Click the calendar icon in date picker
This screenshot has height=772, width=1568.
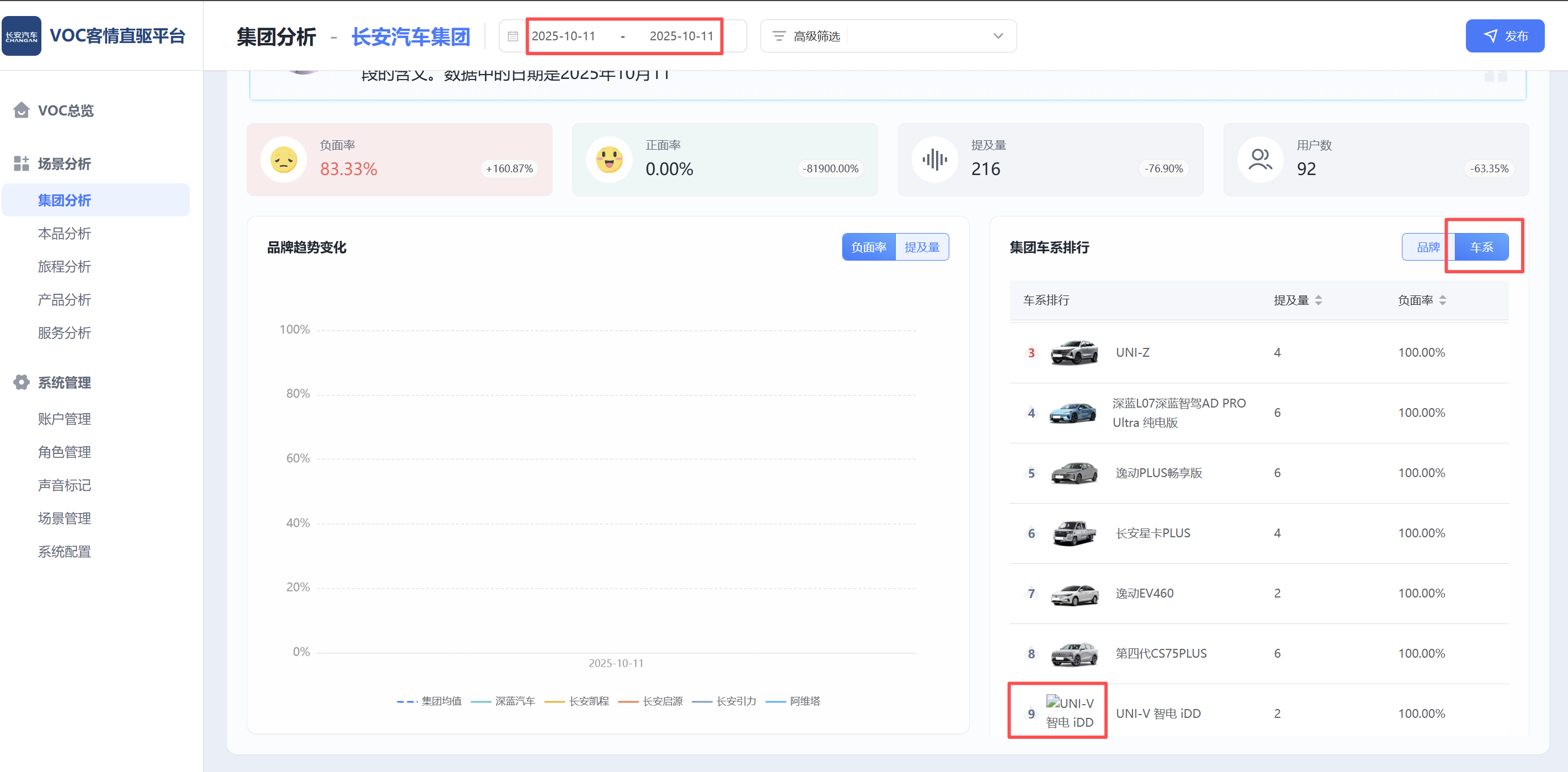513,36
